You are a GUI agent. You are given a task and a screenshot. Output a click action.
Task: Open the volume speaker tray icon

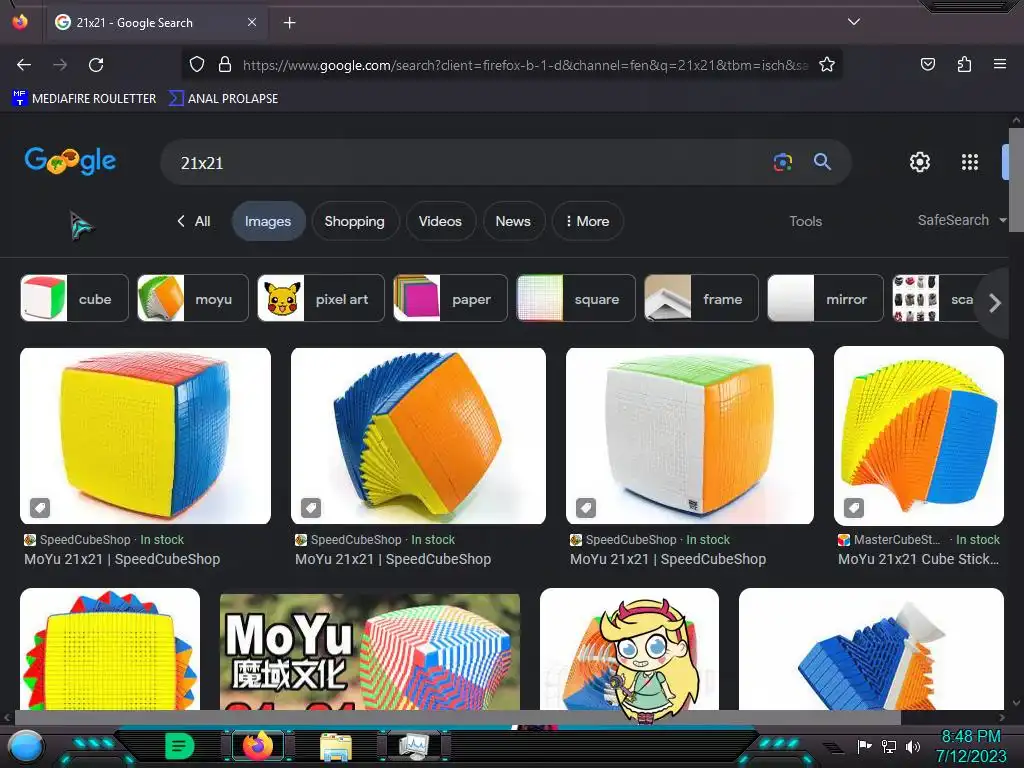912,746
